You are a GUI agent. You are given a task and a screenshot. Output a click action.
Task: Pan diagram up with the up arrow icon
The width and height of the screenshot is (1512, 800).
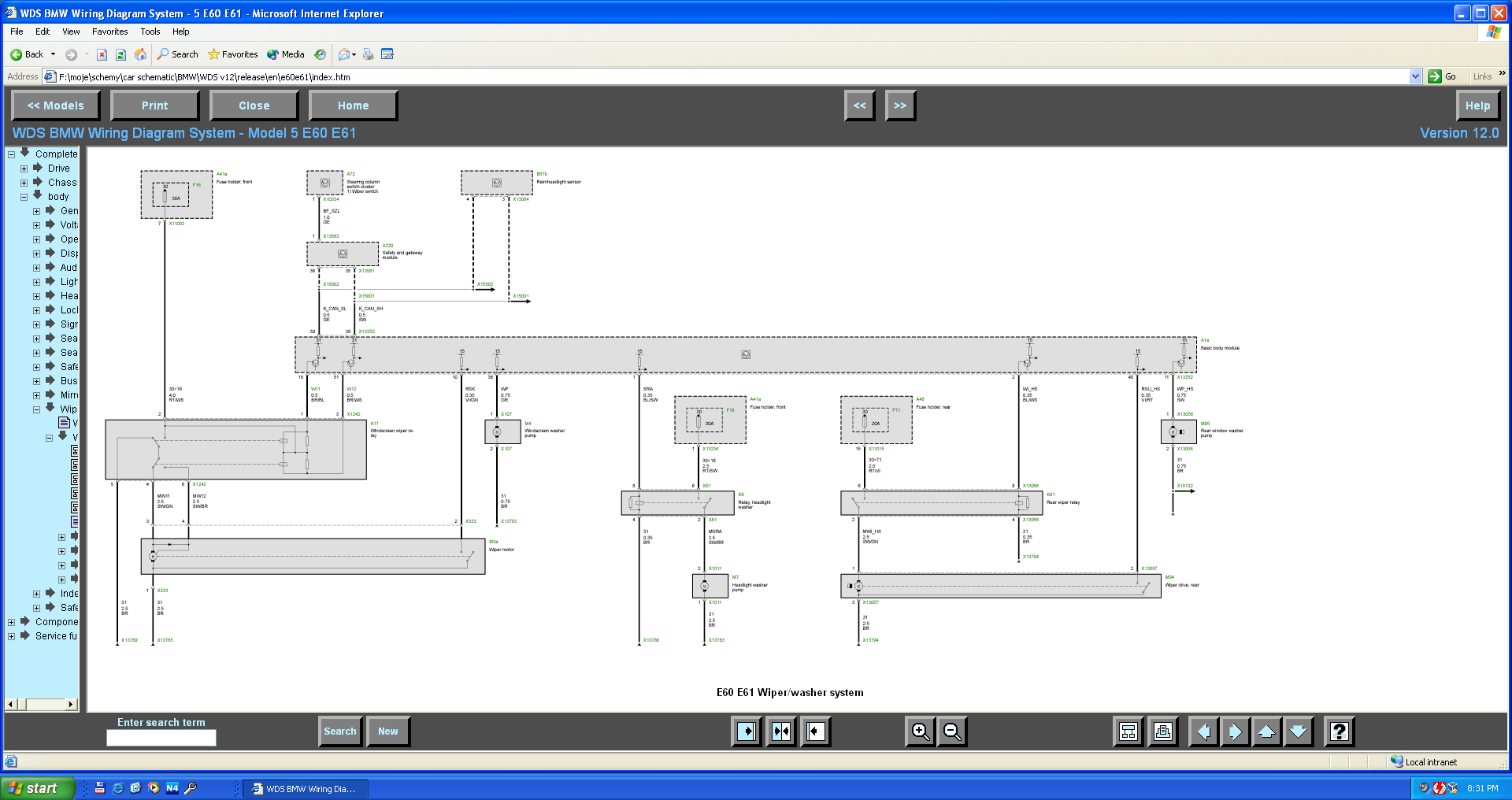tap(1266, 731)
